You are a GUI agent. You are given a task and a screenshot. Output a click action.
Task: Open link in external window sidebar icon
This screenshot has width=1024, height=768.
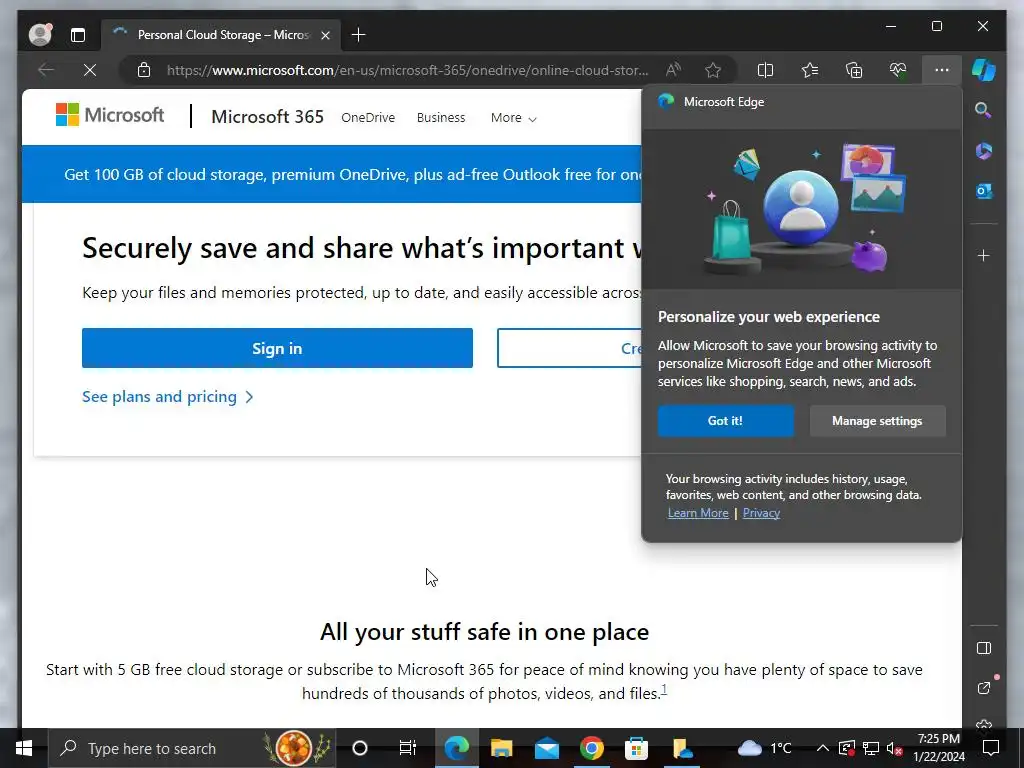pyautogui.click(x=984, y=688)
